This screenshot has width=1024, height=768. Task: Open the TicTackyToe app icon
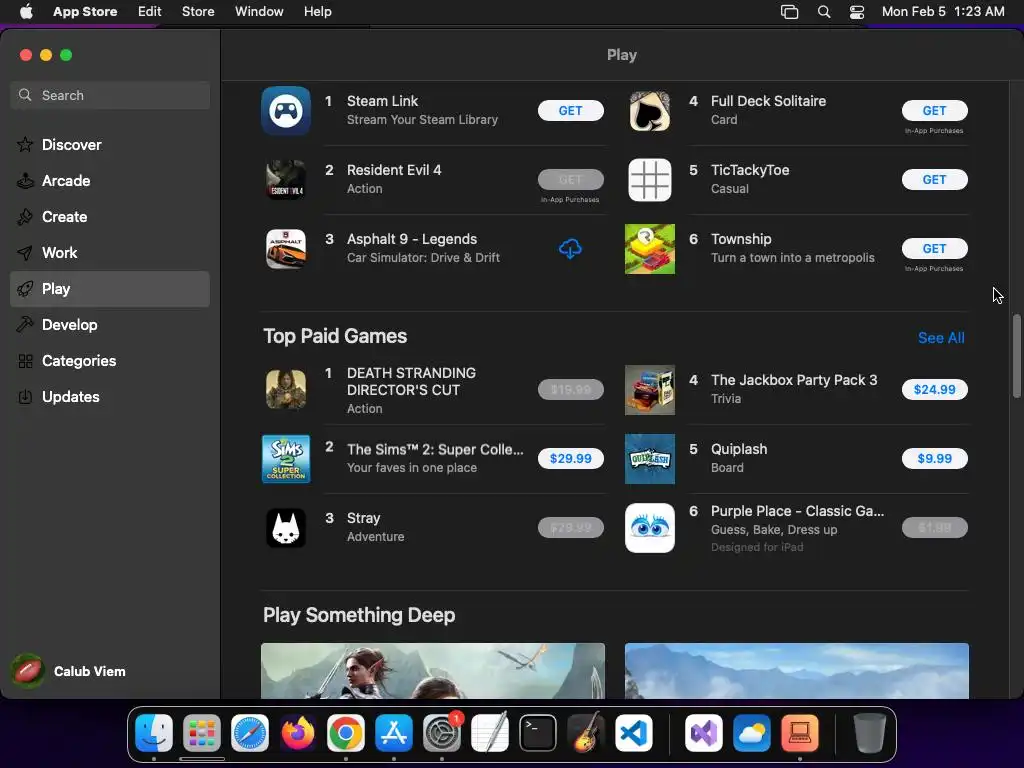pyautogui.click(x=650, y=180)
